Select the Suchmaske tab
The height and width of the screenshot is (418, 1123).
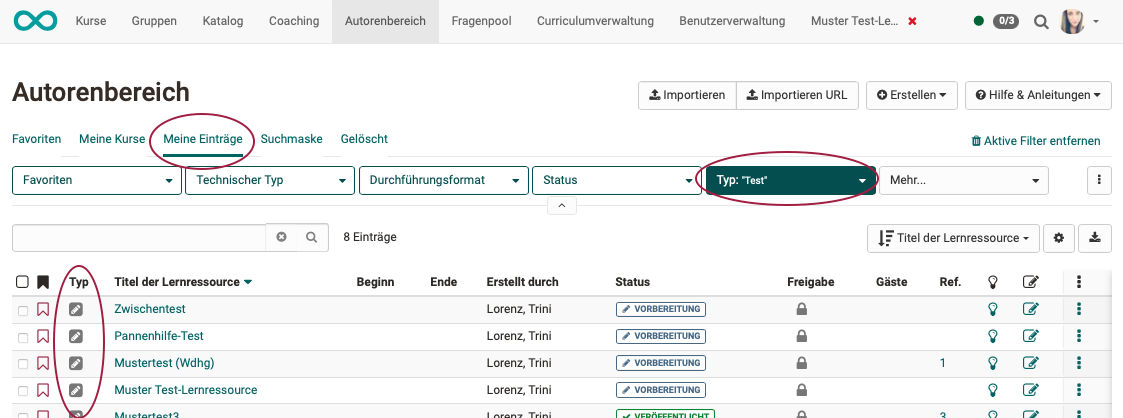click(291, 139)
